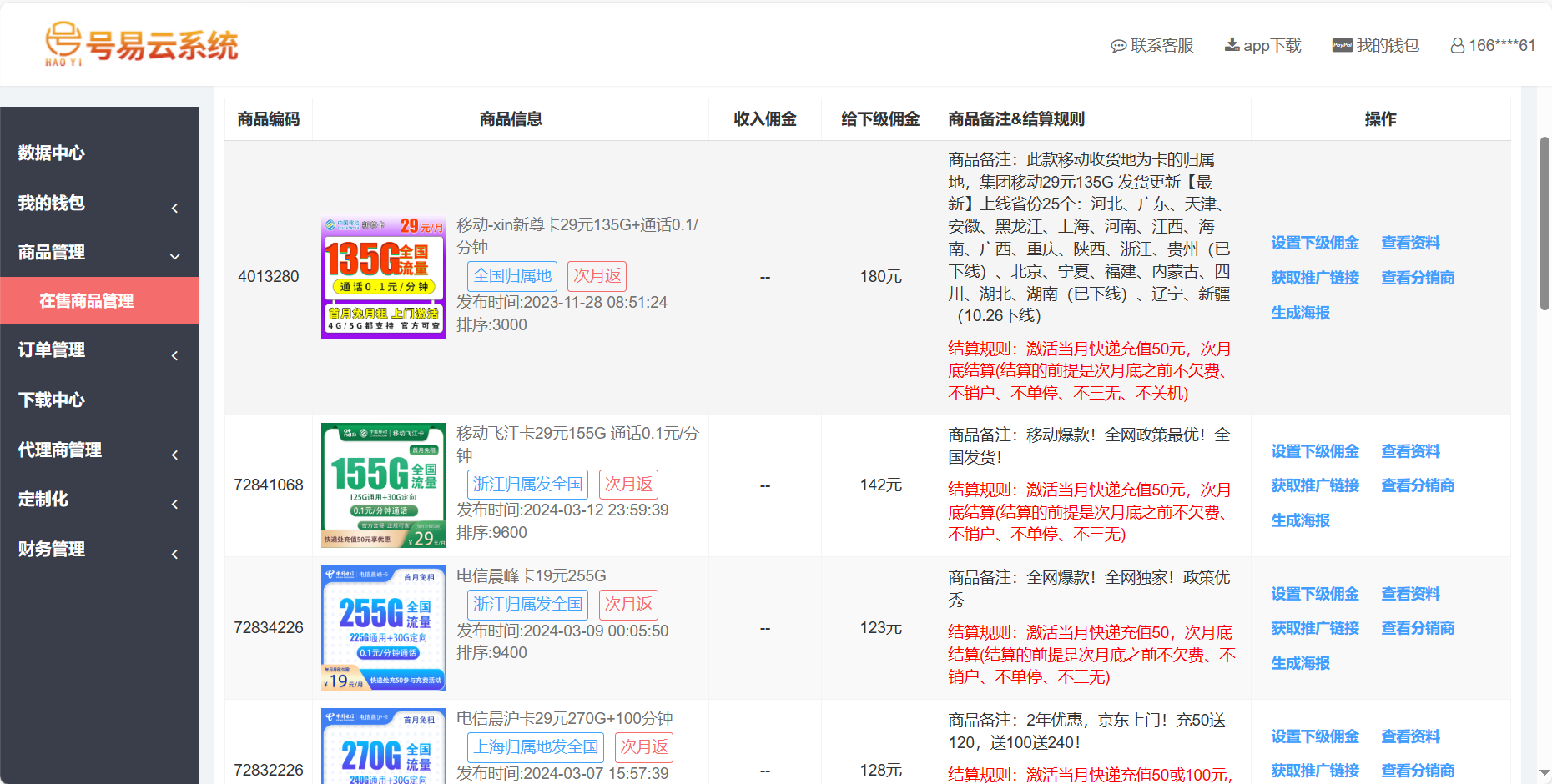Click 获取推广链接 for product 4013280
This screenshot has height=784, width=1552.
(1315, 278)
